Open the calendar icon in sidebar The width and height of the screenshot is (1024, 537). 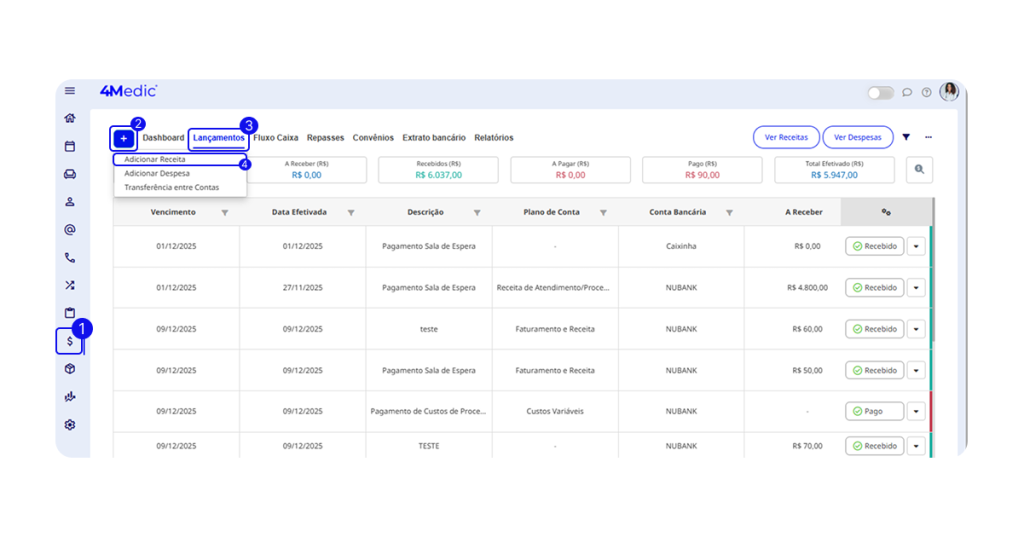pos(70,146)
